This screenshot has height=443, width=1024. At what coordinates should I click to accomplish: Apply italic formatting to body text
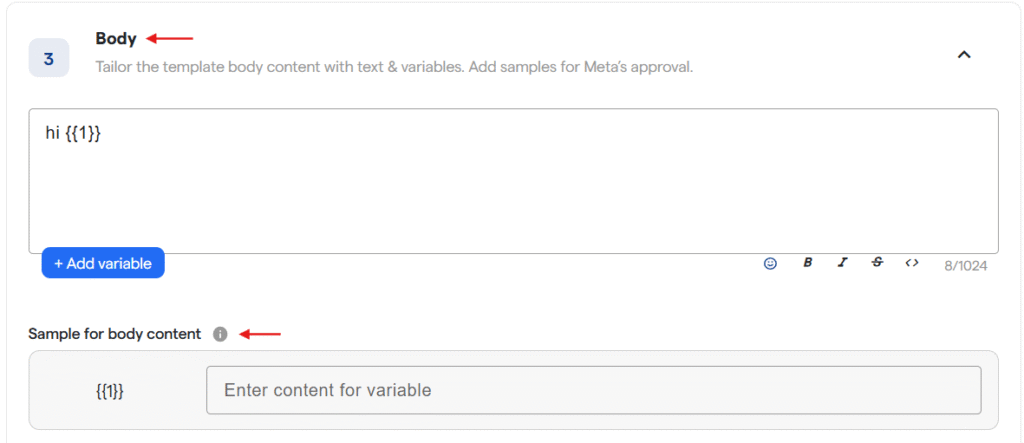click(842, 263)
